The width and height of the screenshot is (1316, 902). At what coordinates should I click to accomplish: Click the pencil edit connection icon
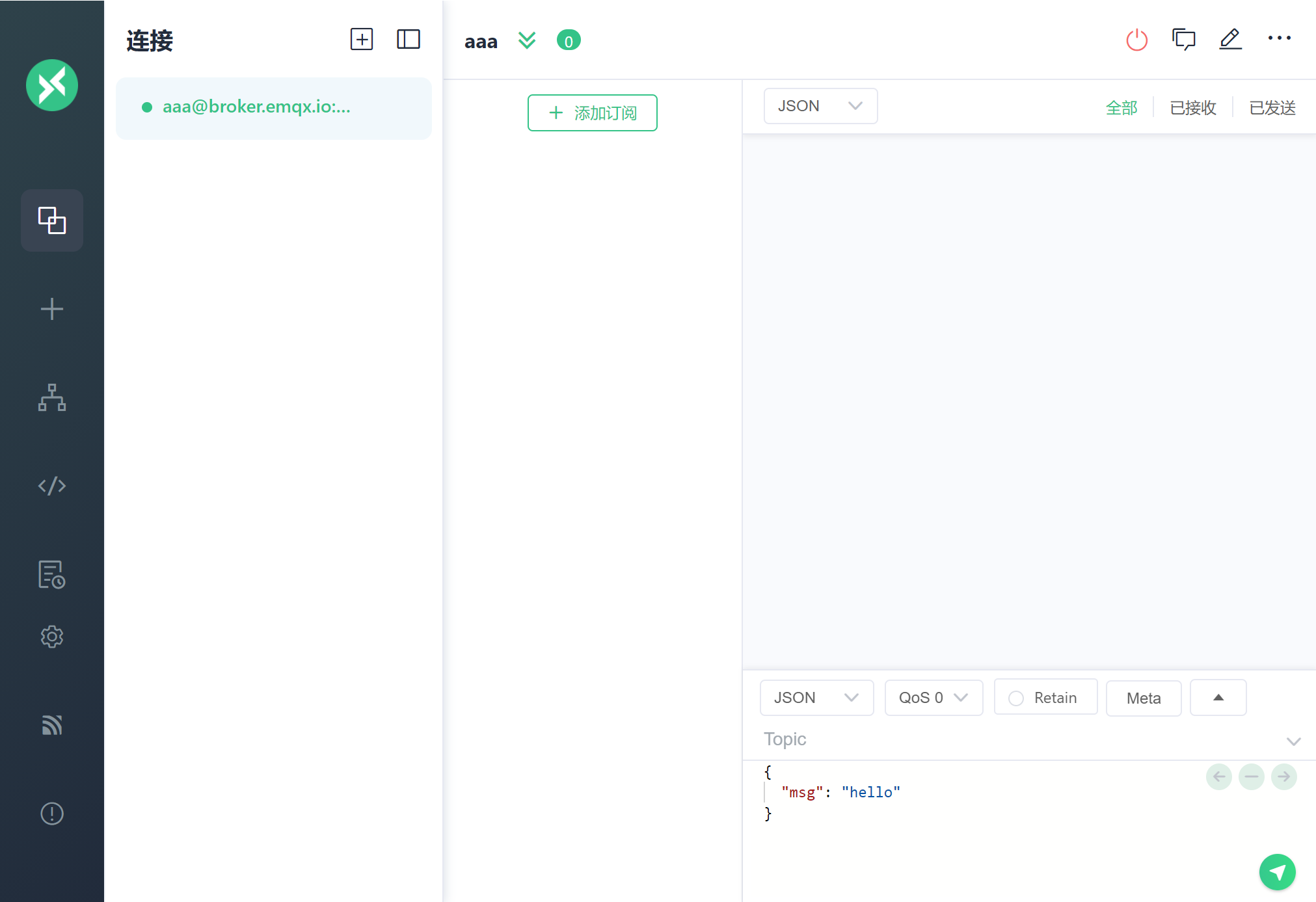click(1230, 40)
